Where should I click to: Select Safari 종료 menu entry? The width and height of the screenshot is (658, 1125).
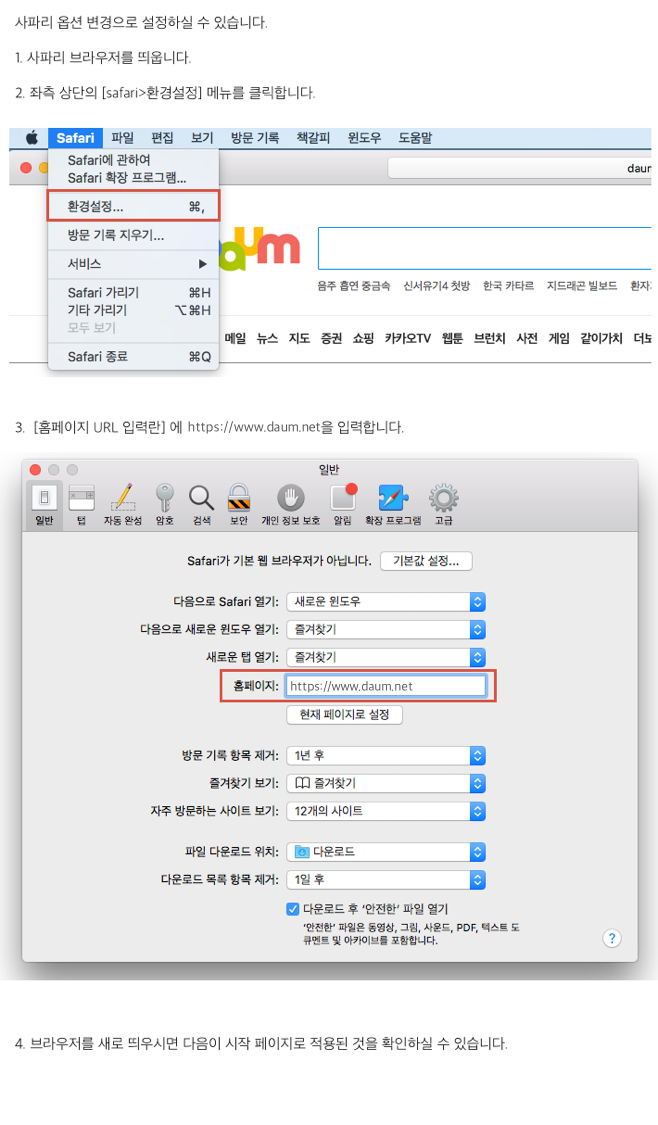[133, 357]
